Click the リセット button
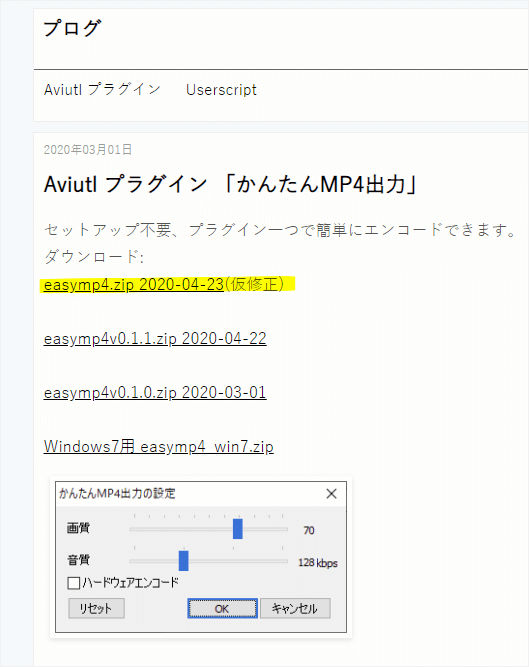The image size is (529, 667). 96,608
